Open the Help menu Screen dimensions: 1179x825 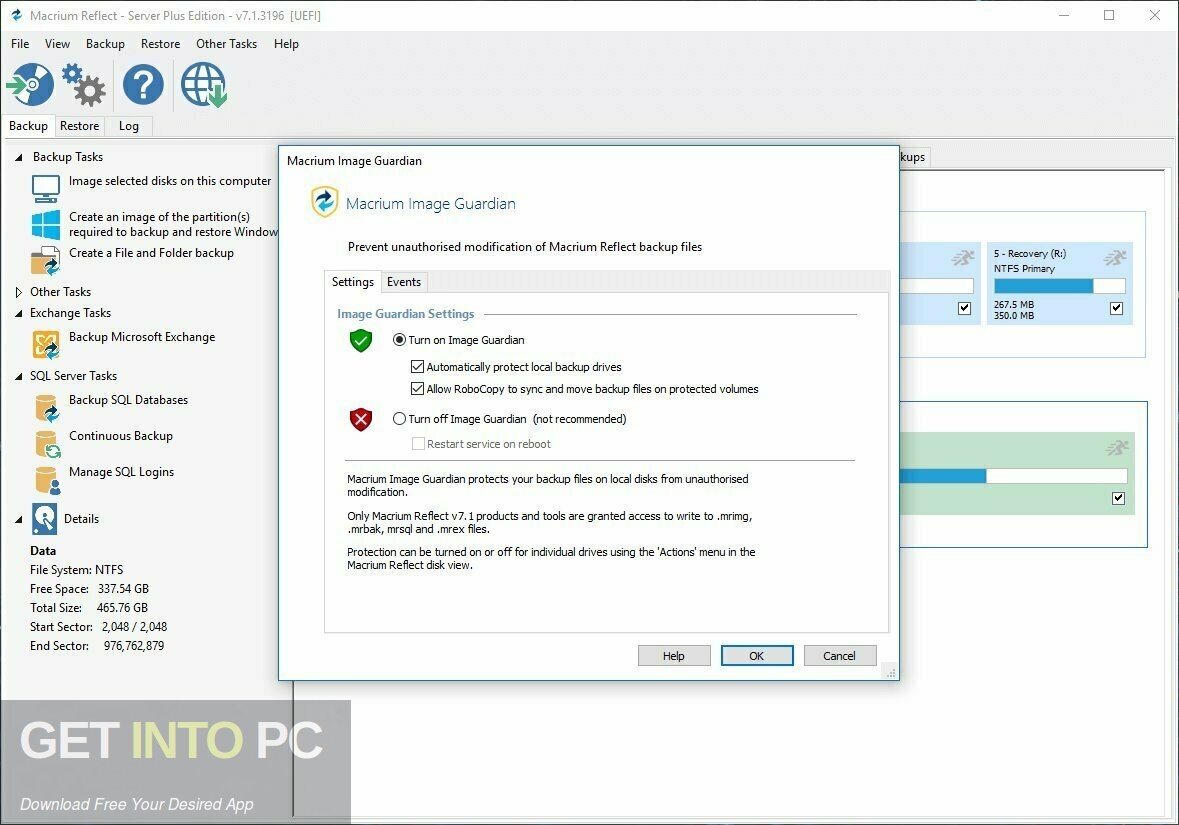[286, 44]
